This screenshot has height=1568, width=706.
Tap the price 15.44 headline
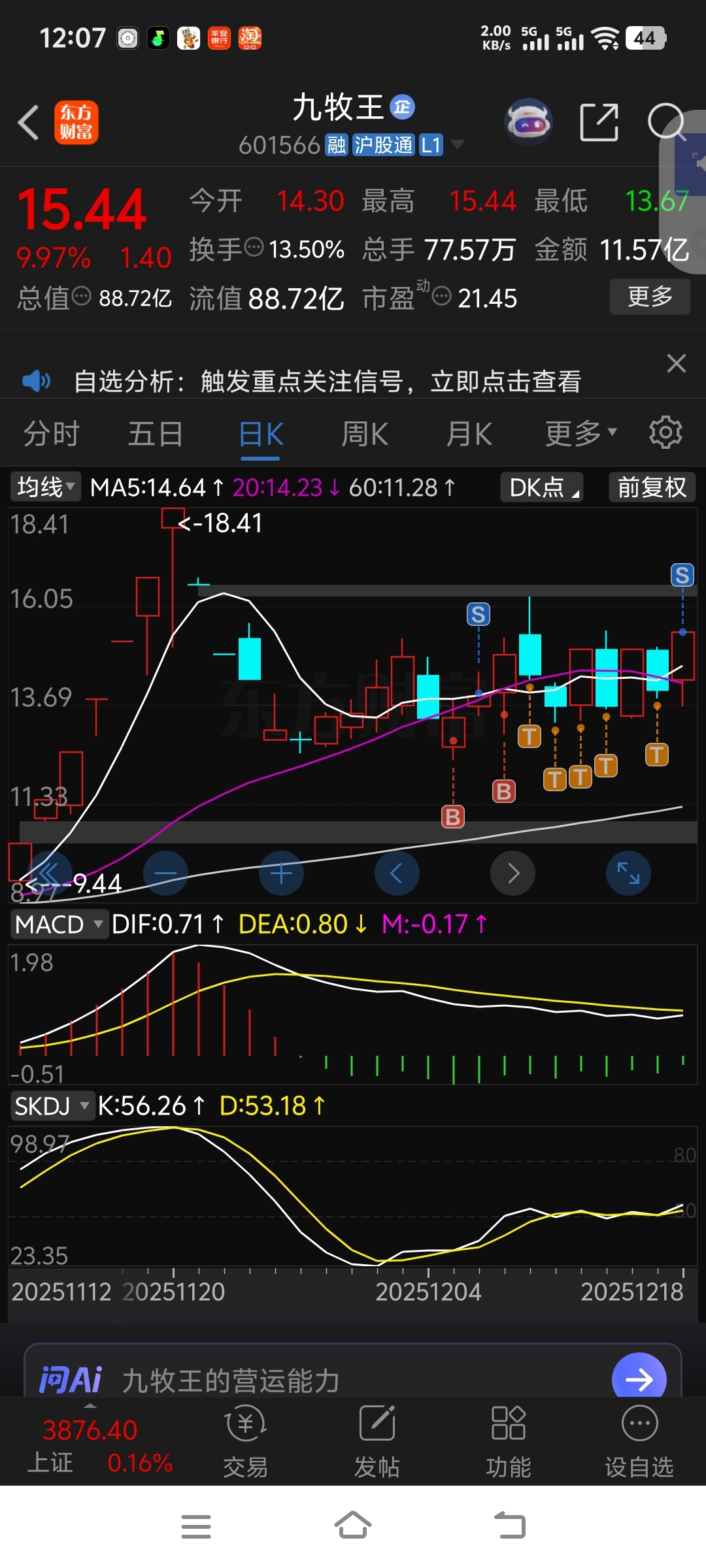82,210
